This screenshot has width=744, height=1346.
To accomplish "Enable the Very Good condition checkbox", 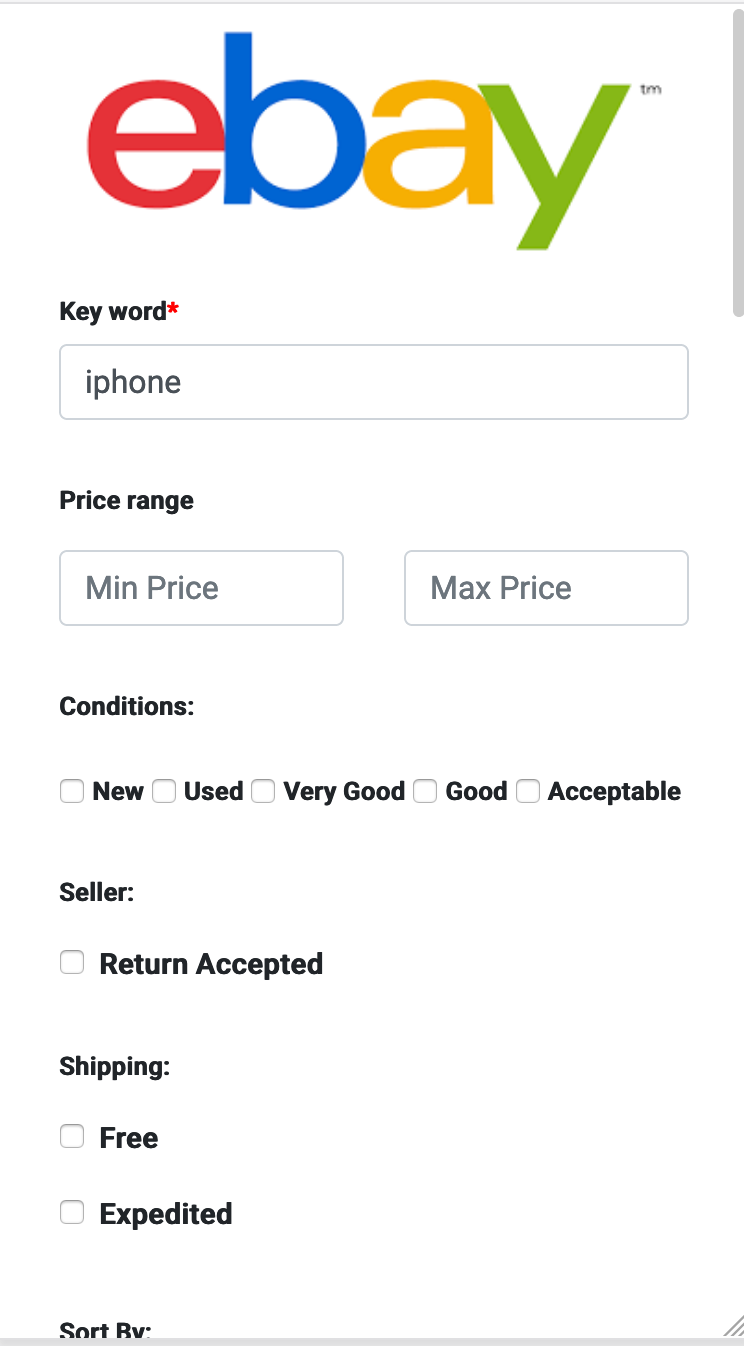I will point(263,792).
